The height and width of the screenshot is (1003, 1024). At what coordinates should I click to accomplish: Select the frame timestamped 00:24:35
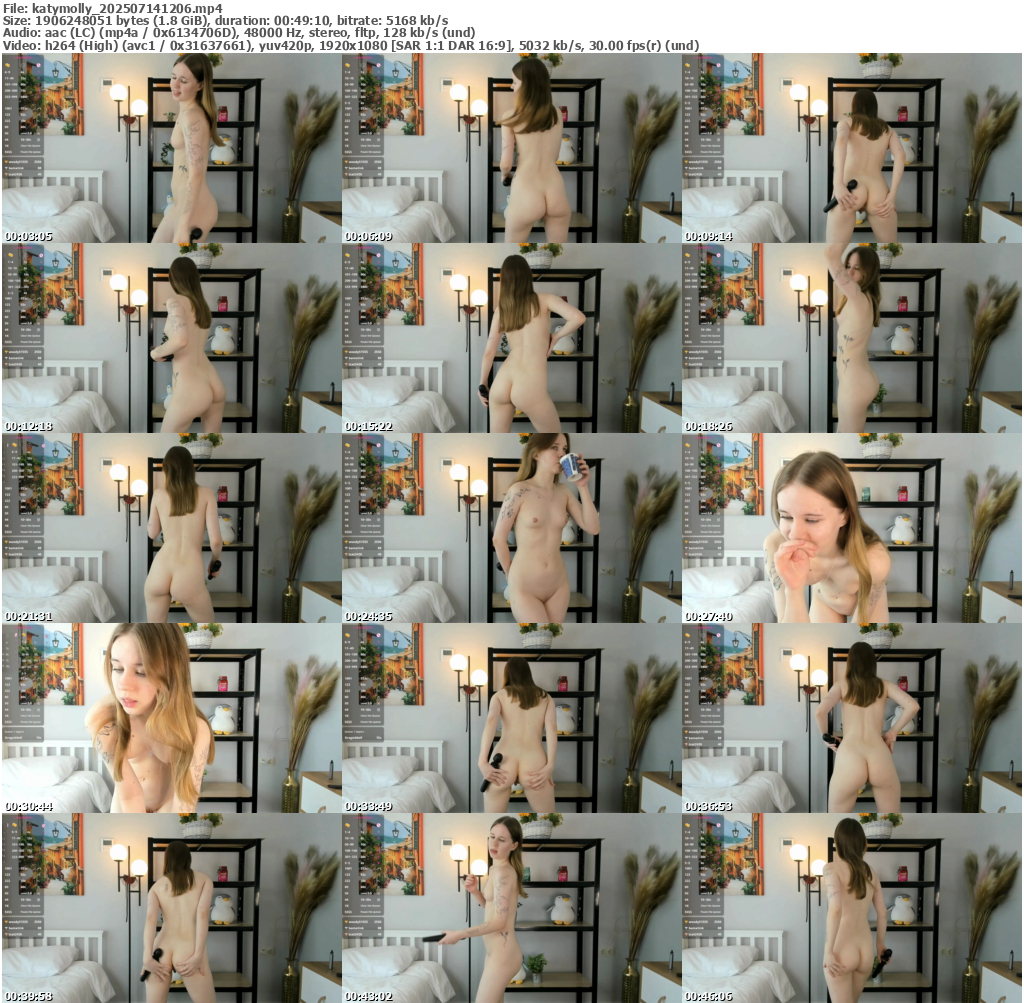(x=511, y=528)
